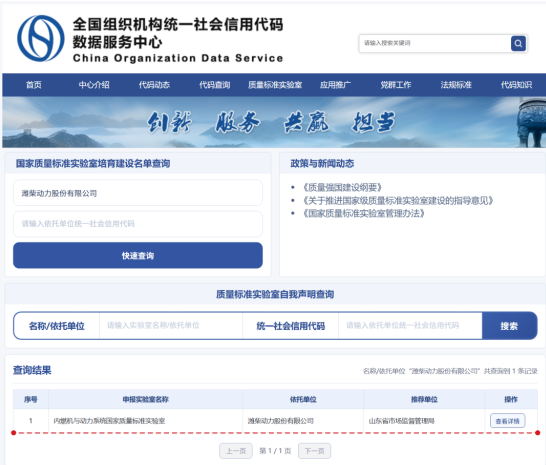Open the 中心介绍 menu item
The height and width of the screenshot is (465, 546).
click(x=94, y=85)
